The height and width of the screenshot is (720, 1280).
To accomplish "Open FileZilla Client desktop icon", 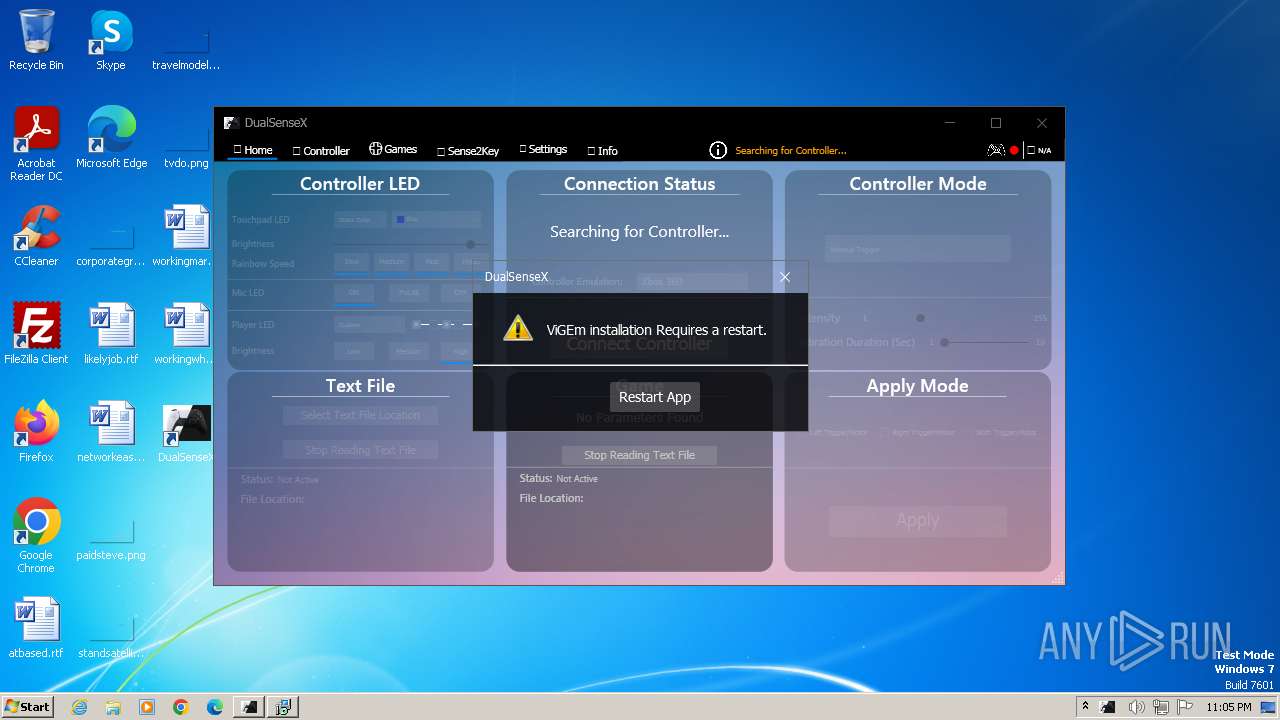I will 36,334.
